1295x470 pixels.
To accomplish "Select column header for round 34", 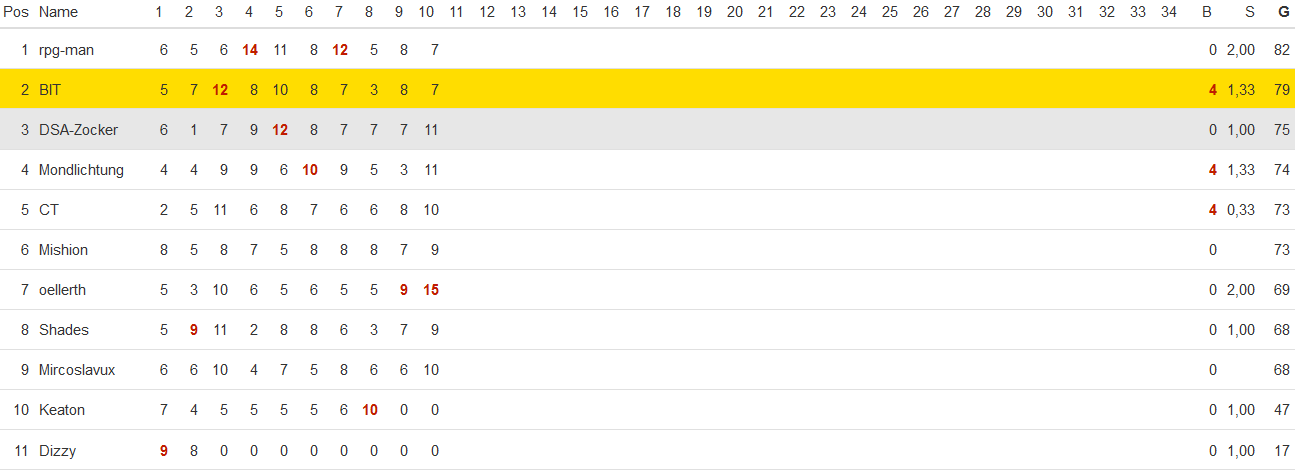I will coord(1169,12).
